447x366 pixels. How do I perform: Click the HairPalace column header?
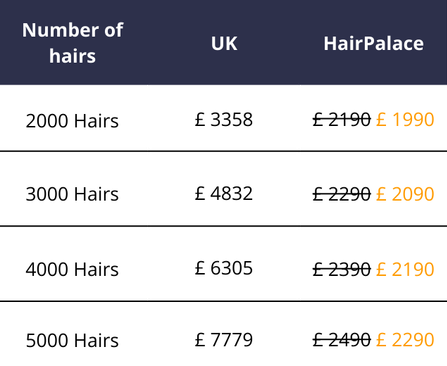[374, 43]
